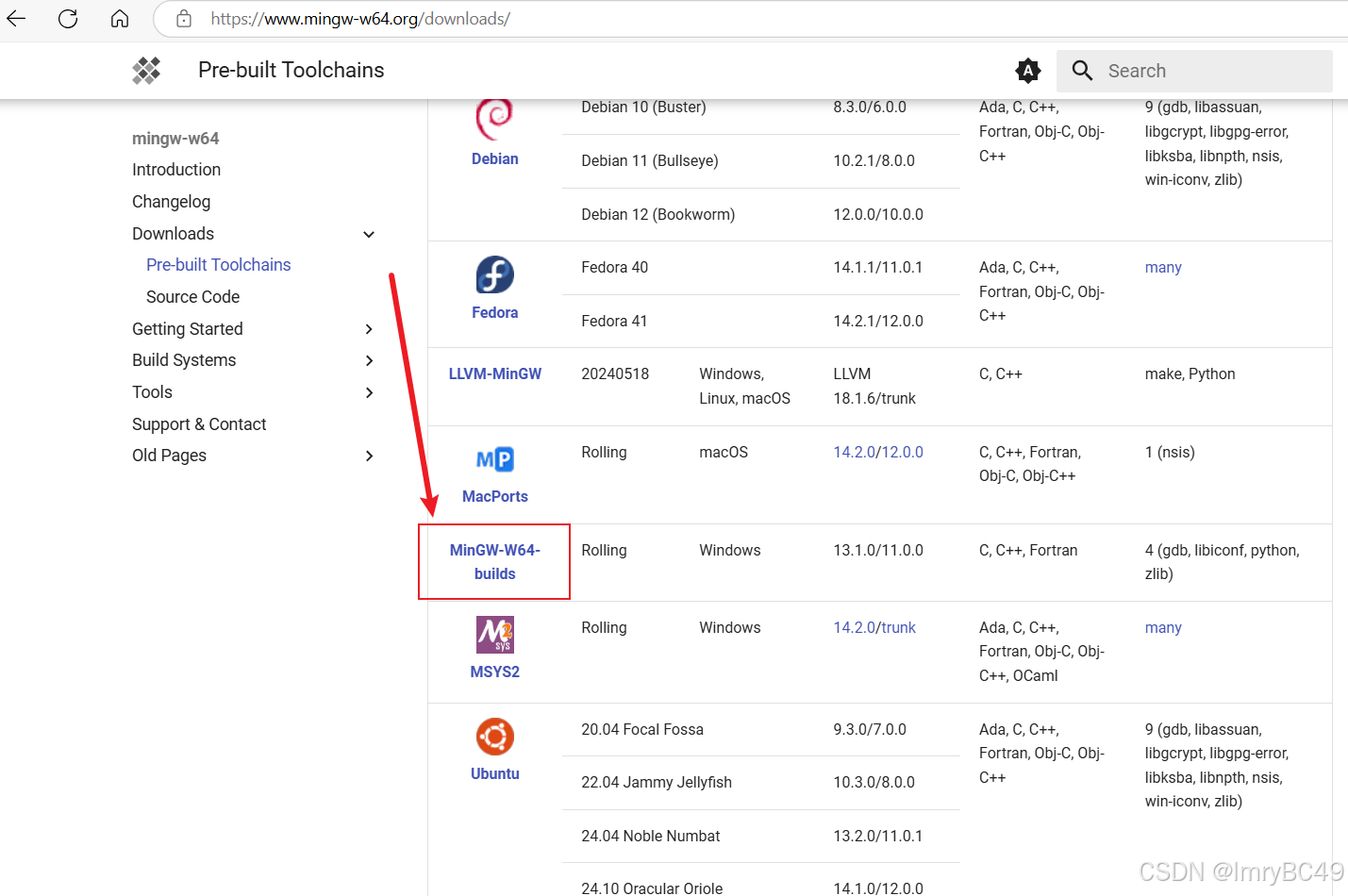
Task: Click 'LLVM 18.1.6/trunk' cell
Action: pos(874,387)
